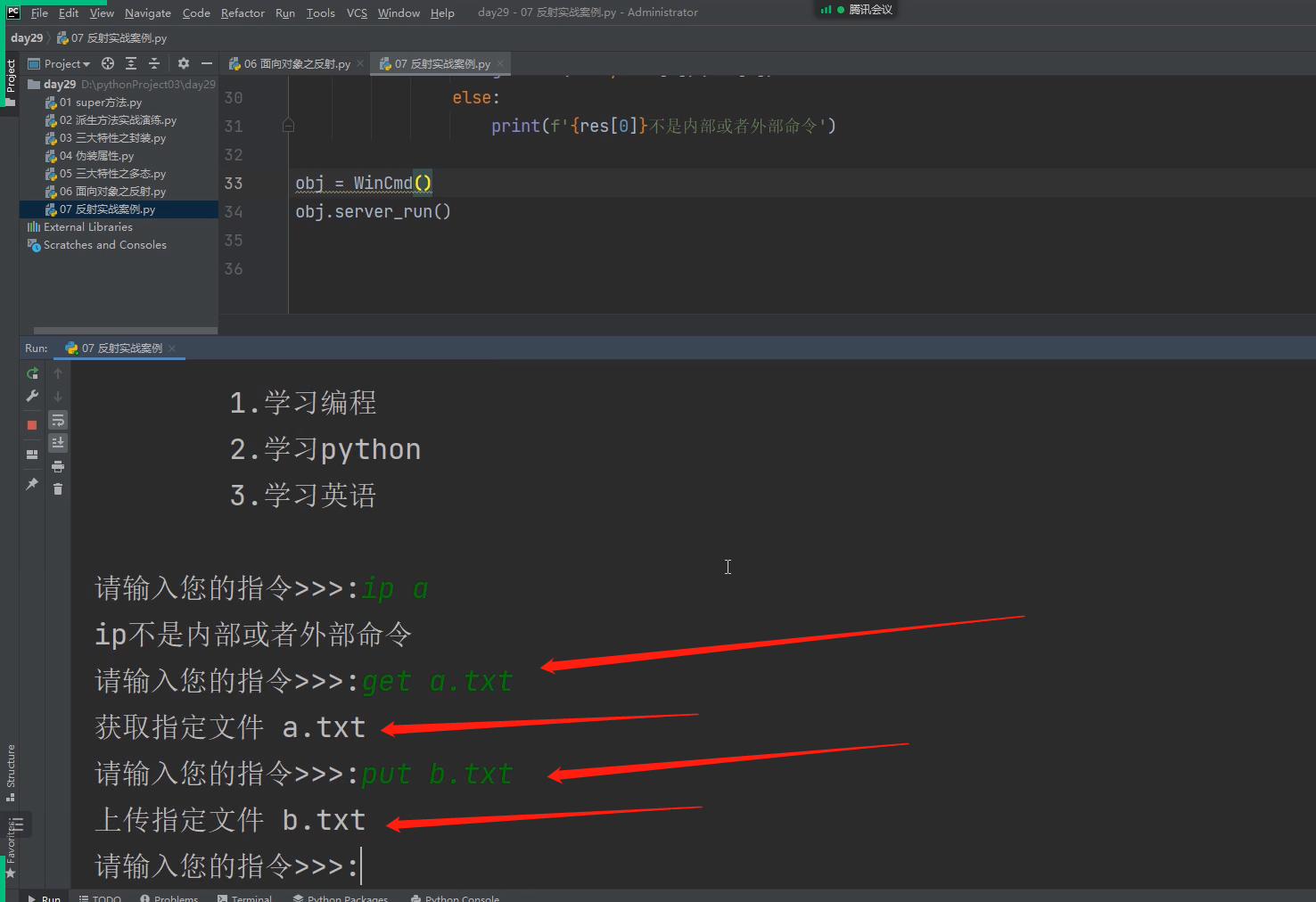Click the code line obj.server_run()

click(x=373, y=211)
